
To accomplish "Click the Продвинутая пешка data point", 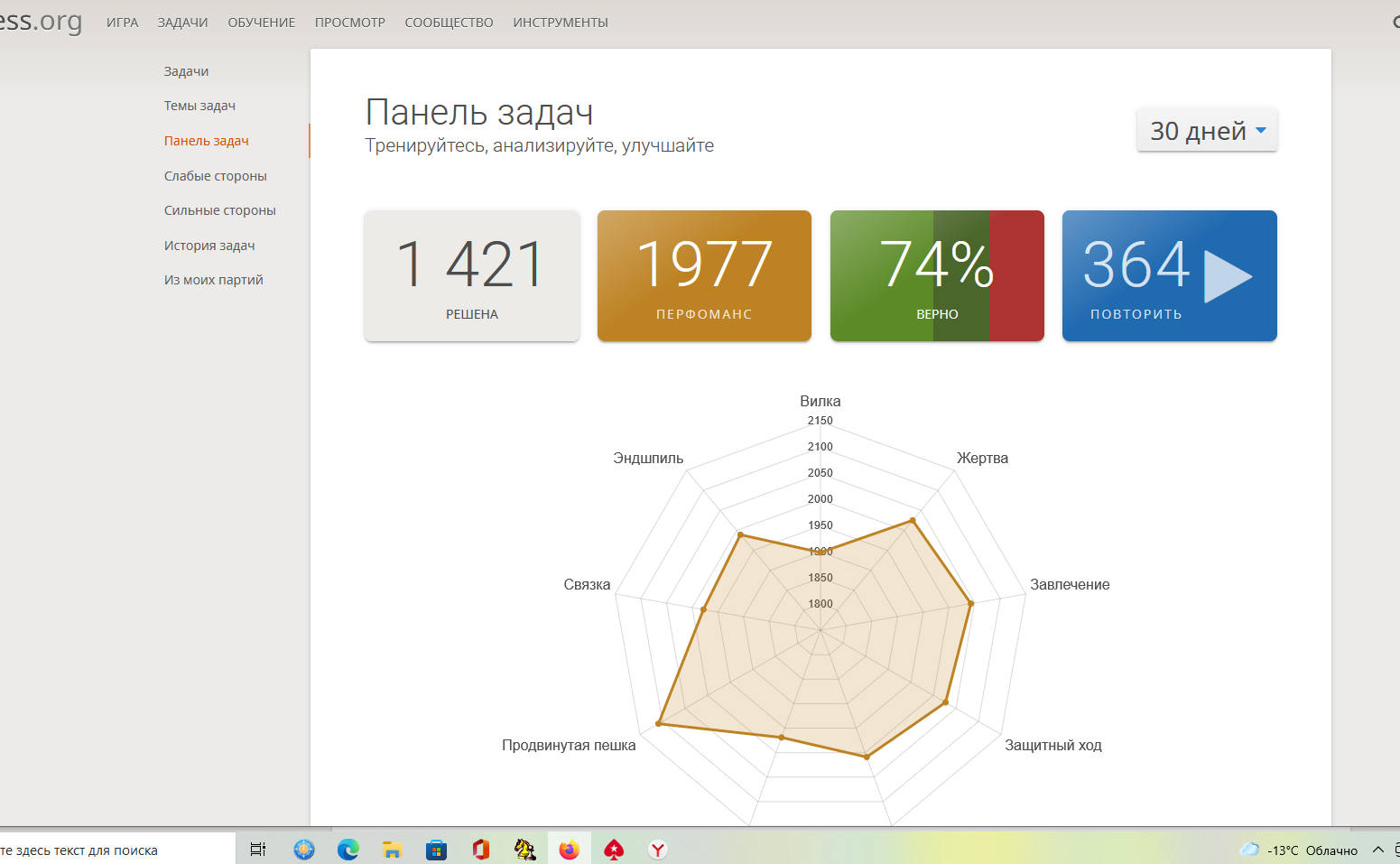I will click(x=659, y=724).
